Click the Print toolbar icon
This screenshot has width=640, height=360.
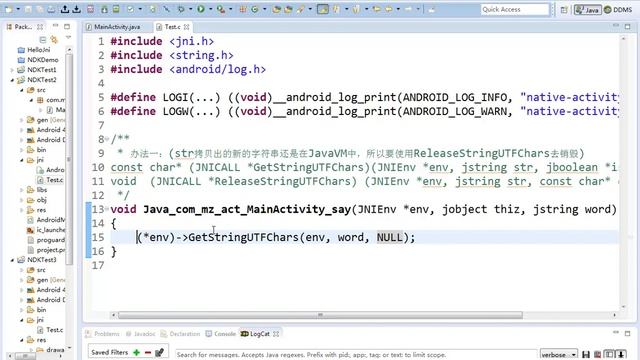click(x=51, y=9)
